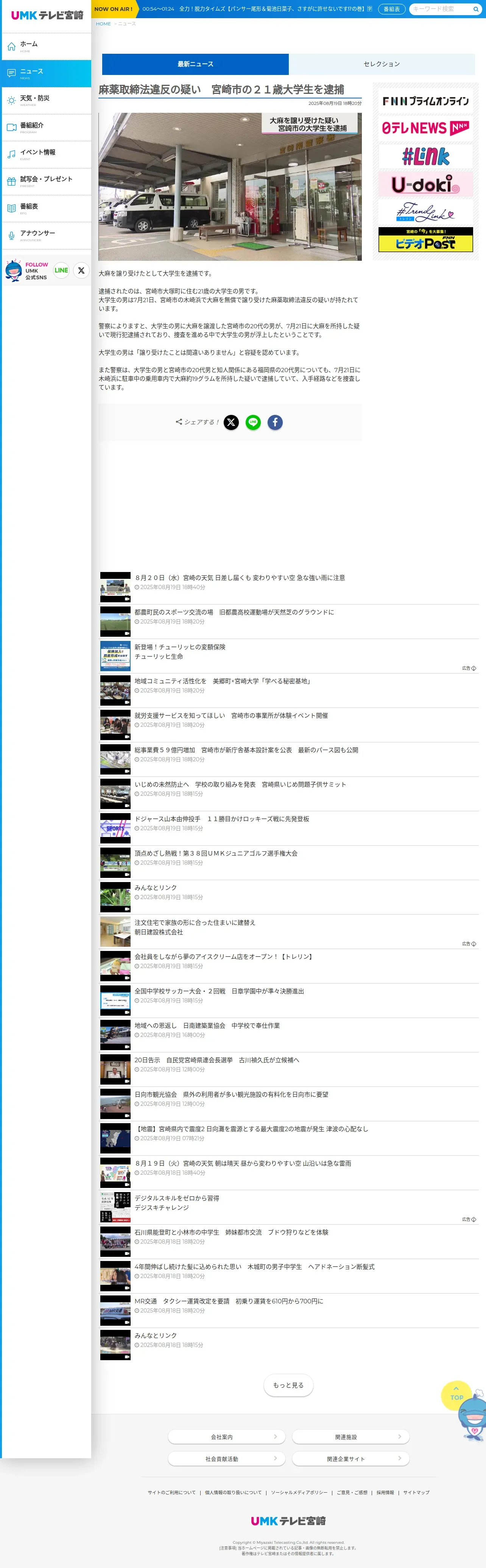Open the 関連企業サイト footer button
Screen dimensions: 486x1568
(x=350, y=1459)
